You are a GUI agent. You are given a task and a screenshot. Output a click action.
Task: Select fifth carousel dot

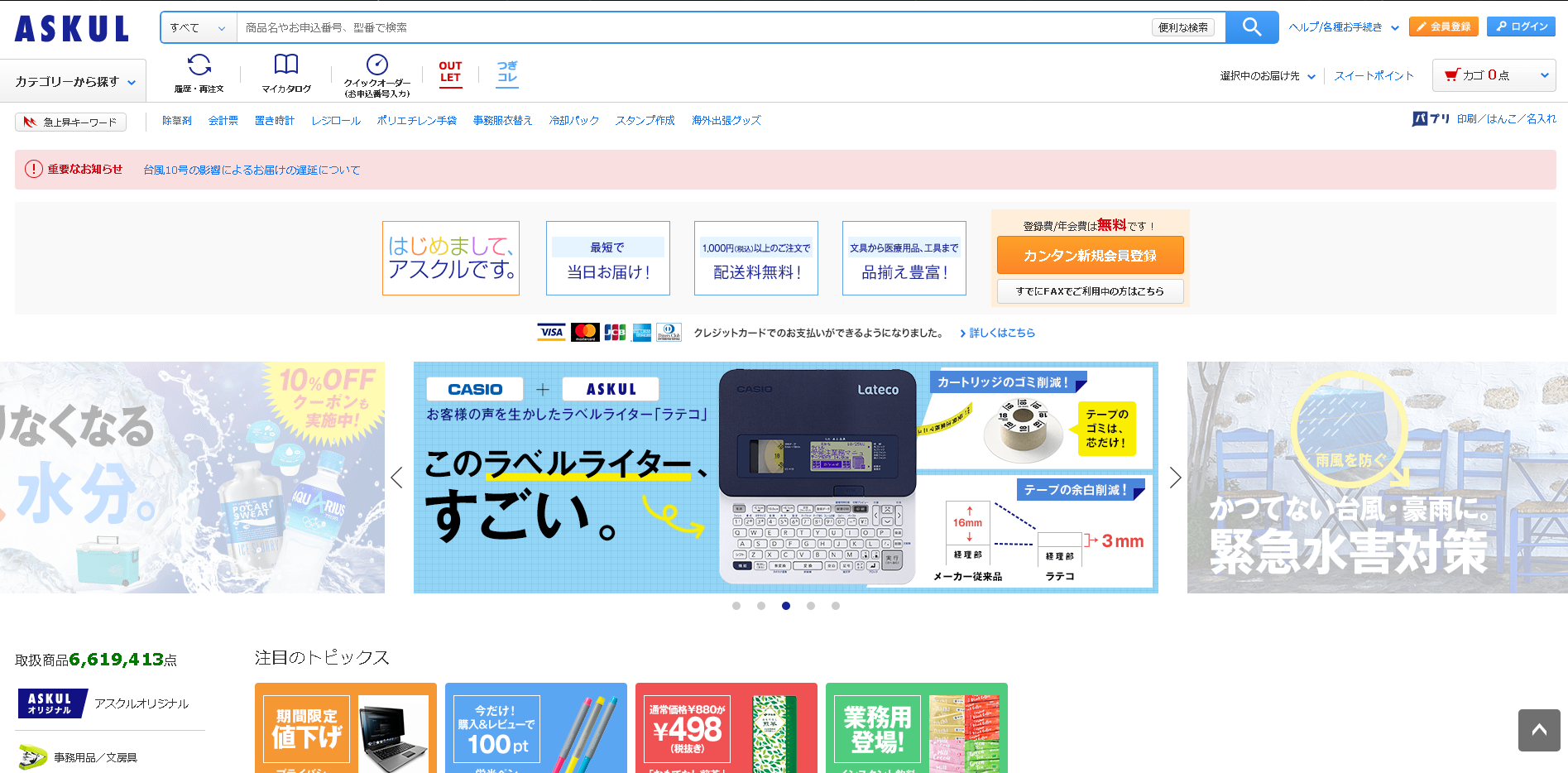click(x=836, y=606)
